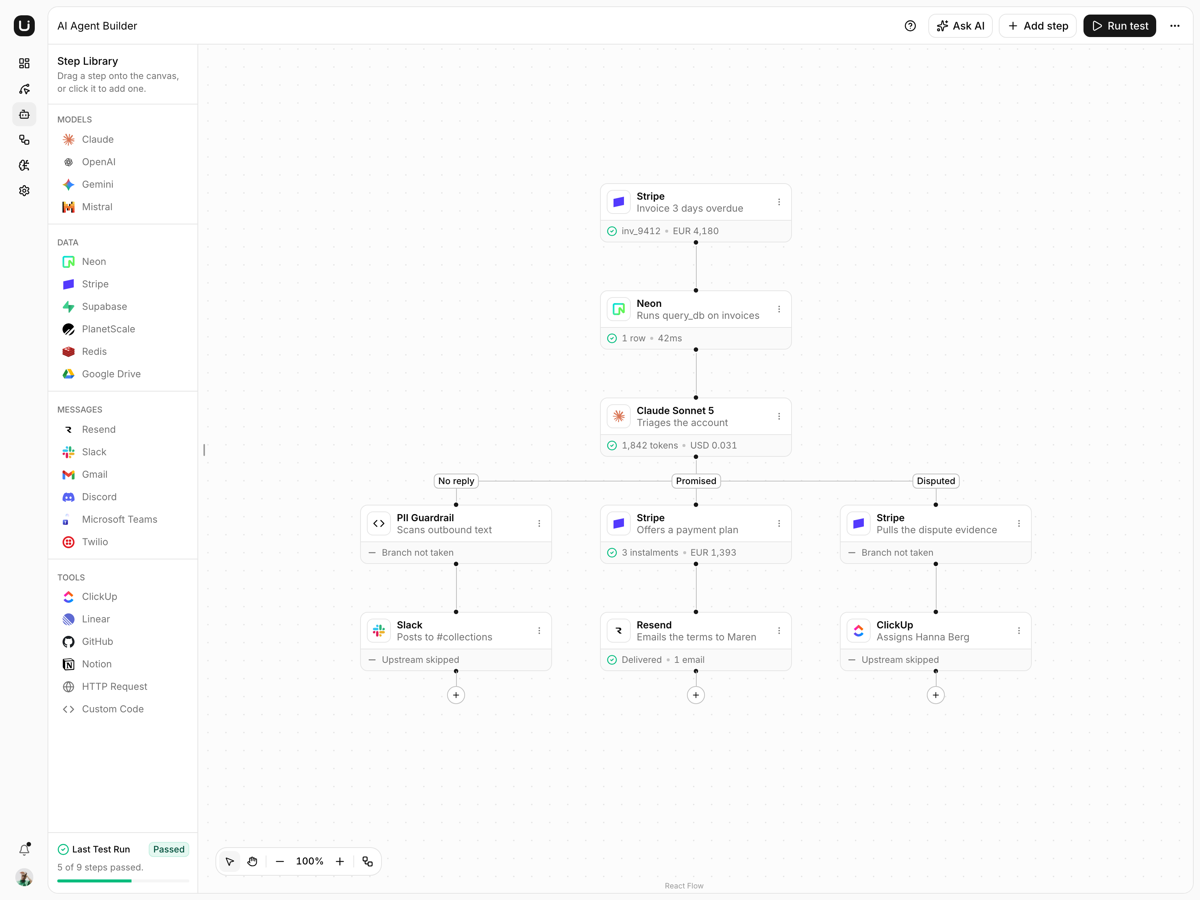1200x900 pixels.
Task: Open the brain icon in left rail
Action: pyautogui.click(x=24, y=165)
